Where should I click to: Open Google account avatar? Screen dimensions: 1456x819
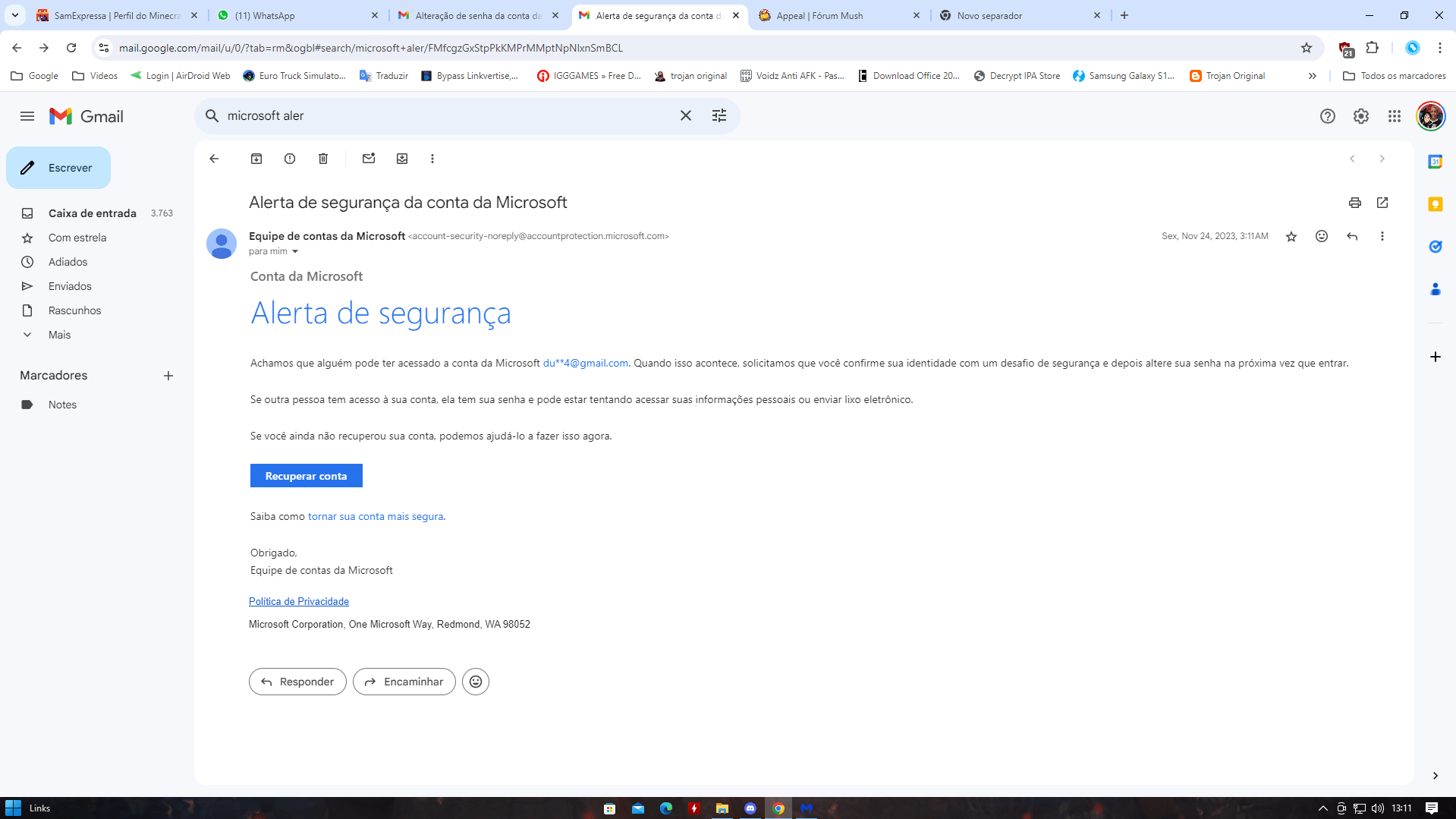click(1431, 116)
